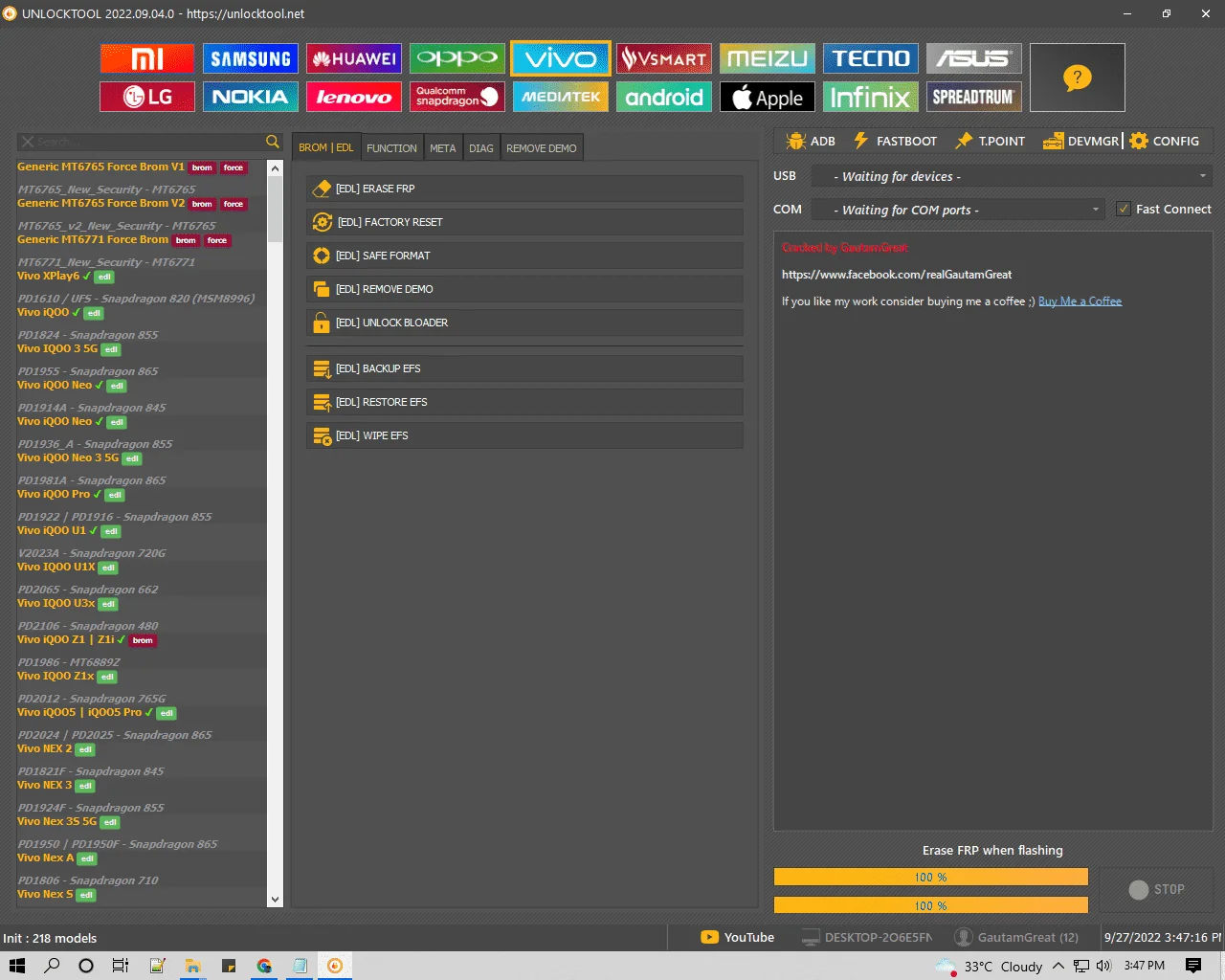Open the Windows Start menu
The width and height of the screenshot is (1225, 980).
[x=16, y=966]
